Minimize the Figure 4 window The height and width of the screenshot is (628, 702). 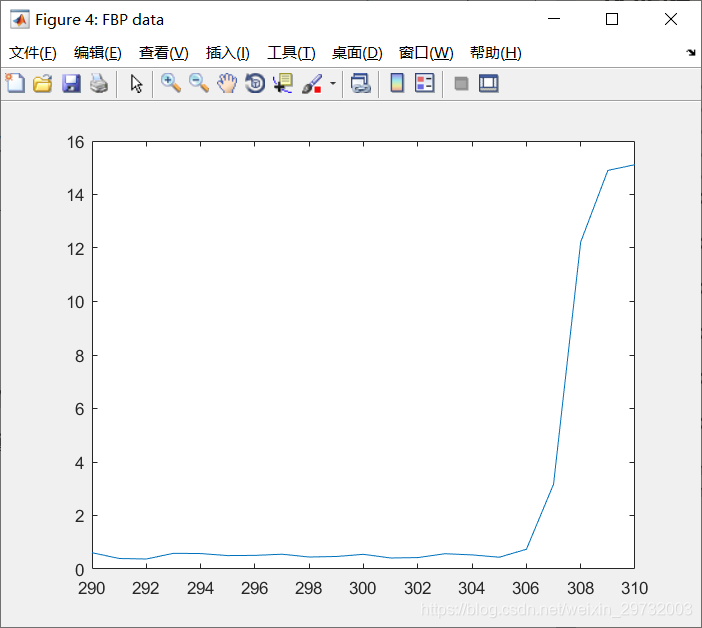(554, 19)
